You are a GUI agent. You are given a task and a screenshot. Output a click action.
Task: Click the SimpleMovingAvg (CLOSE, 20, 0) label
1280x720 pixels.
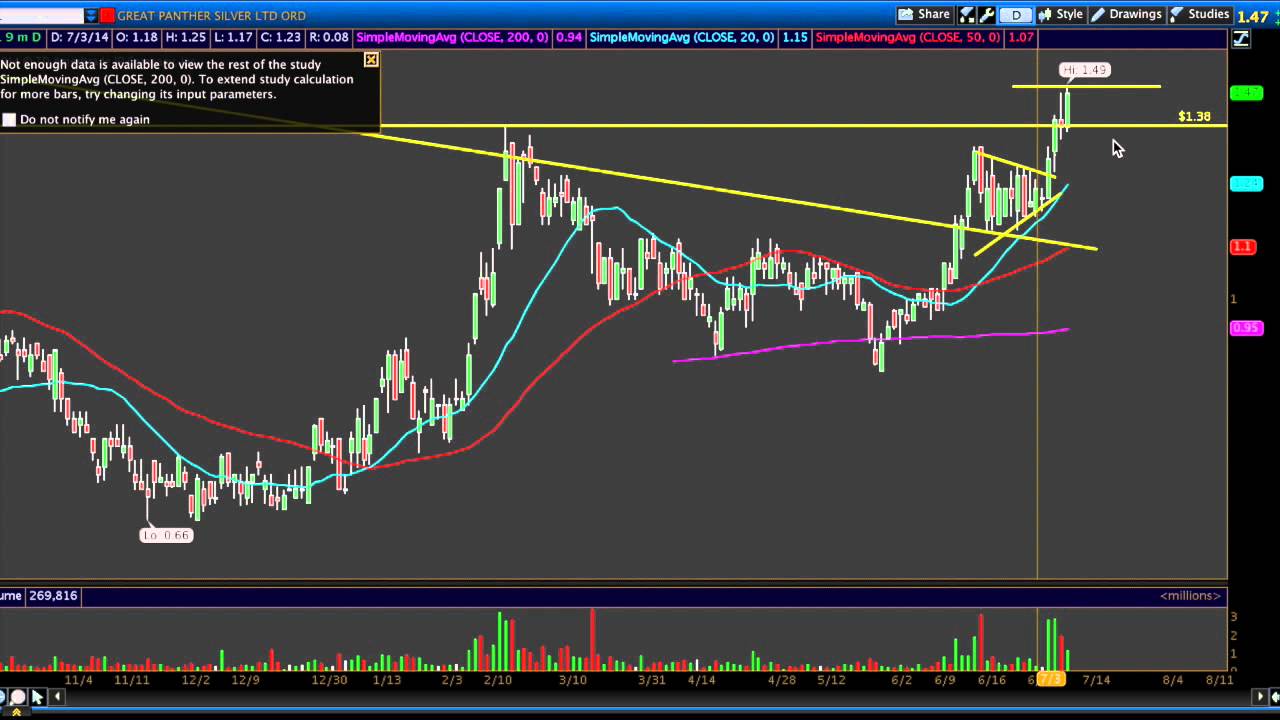tap(682, 37)
